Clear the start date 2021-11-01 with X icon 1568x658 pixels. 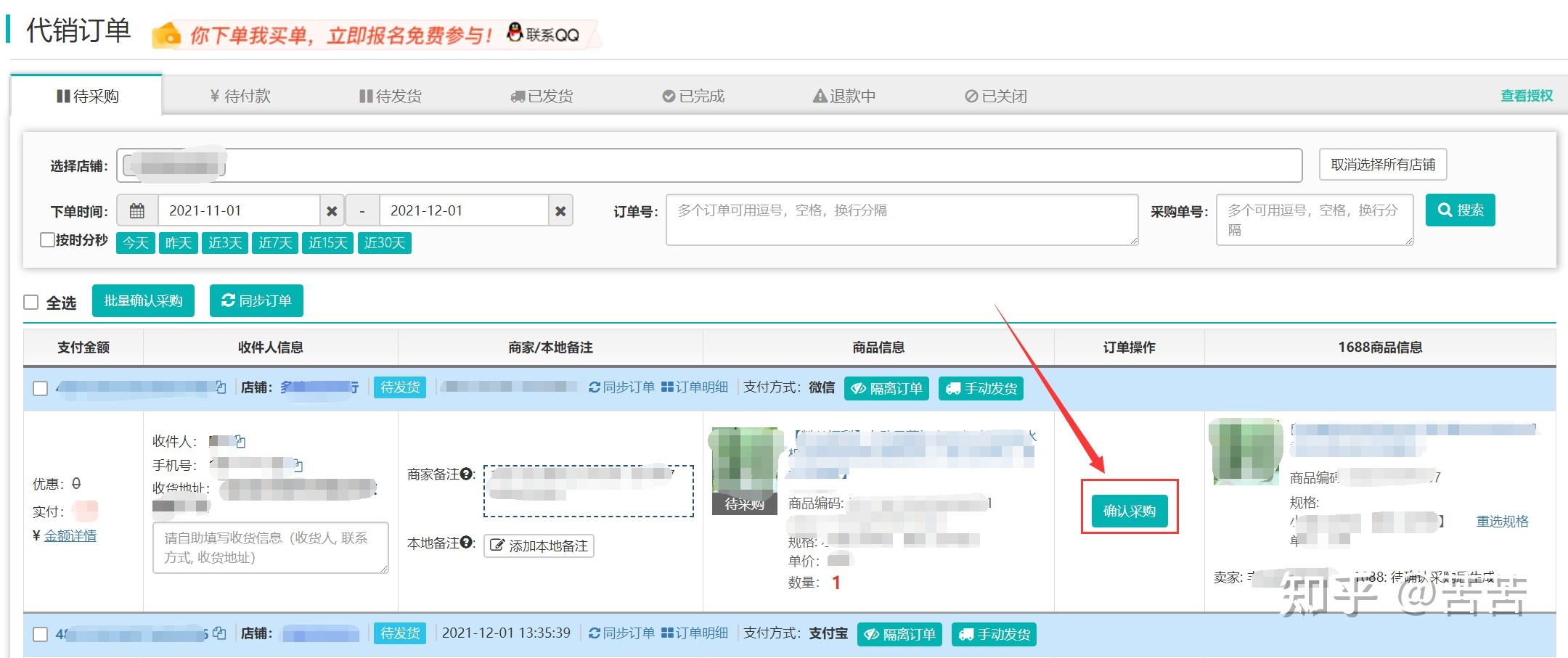(x=332, y=210)
